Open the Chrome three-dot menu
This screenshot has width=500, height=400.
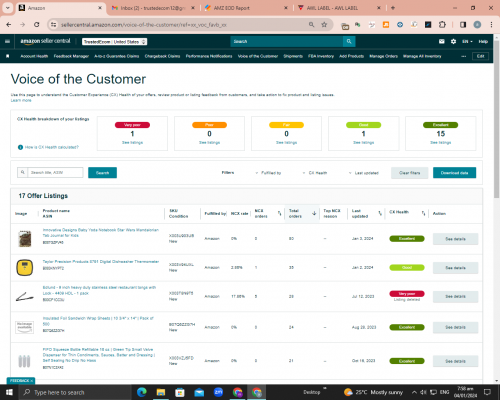click(x=491, y=24)
